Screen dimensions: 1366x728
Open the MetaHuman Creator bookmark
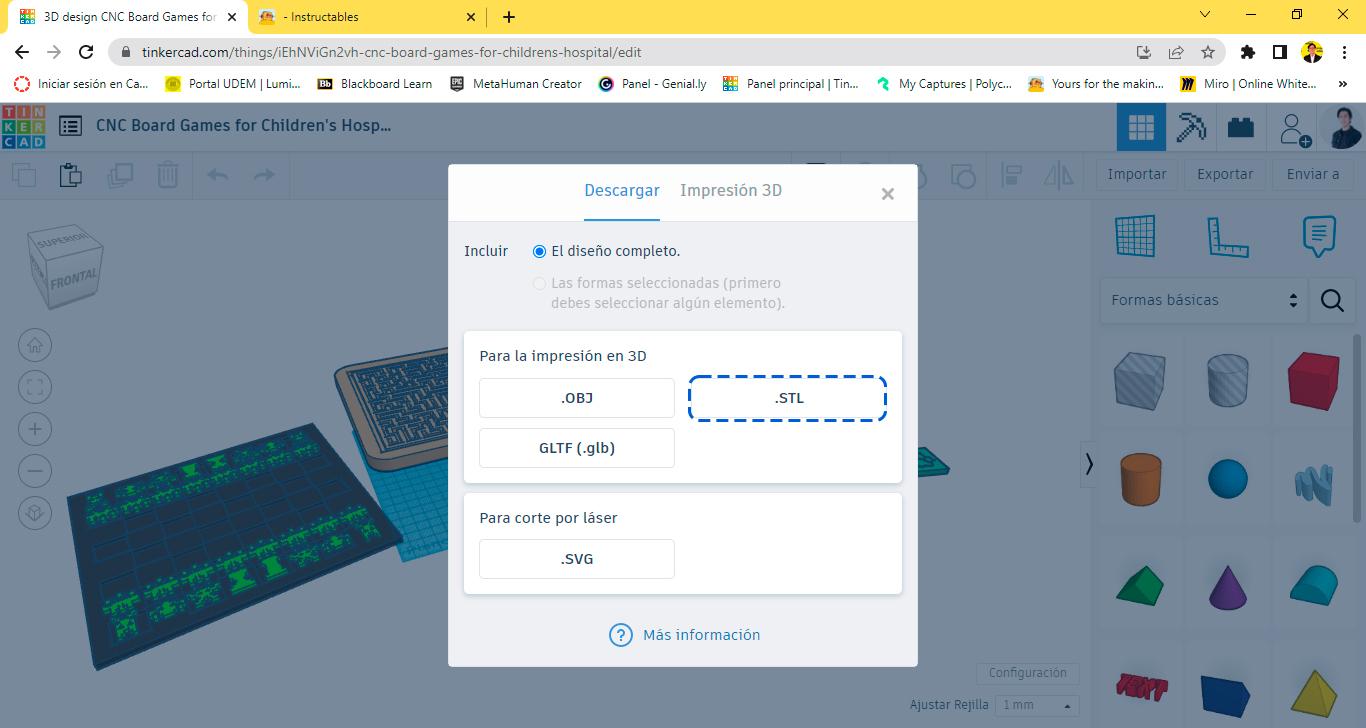(x=516, y=84)
